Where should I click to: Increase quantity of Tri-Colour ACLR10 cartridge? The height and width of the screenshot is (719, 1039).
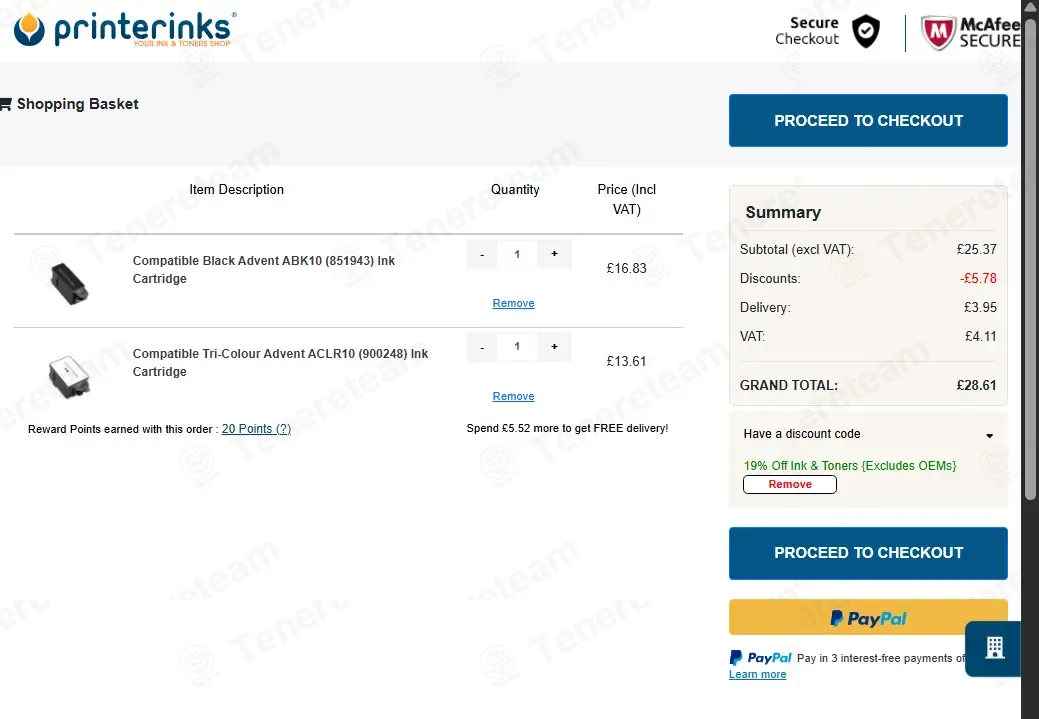(554, 347)
